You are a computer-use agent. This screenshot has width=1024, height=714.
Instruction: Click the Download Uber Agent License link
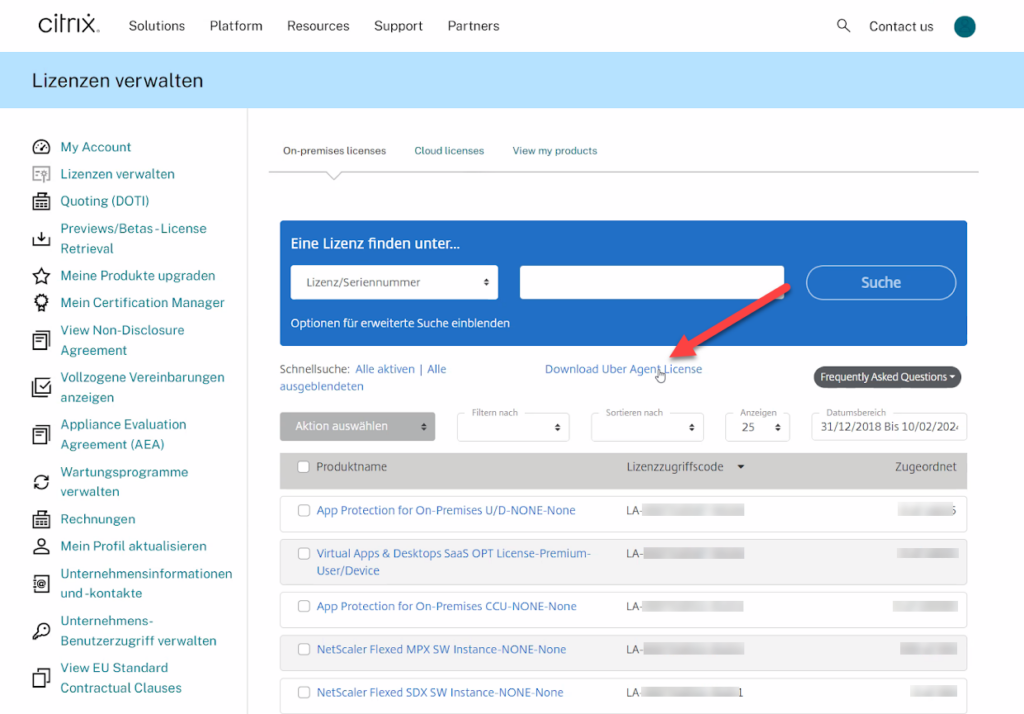[623, 370]
